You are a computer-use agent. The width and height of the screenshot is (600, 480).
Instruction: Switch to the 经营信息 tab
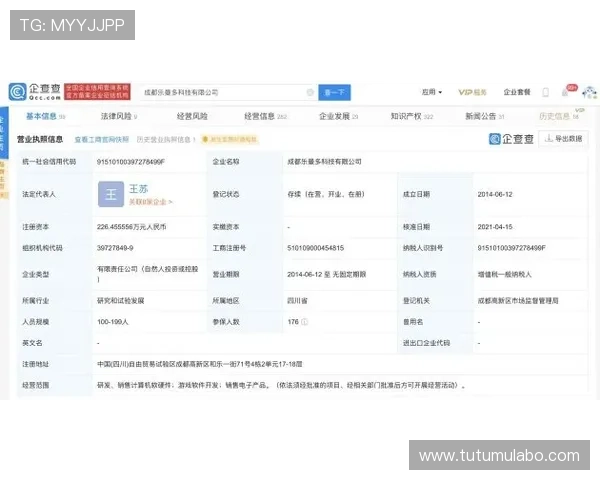265,116
